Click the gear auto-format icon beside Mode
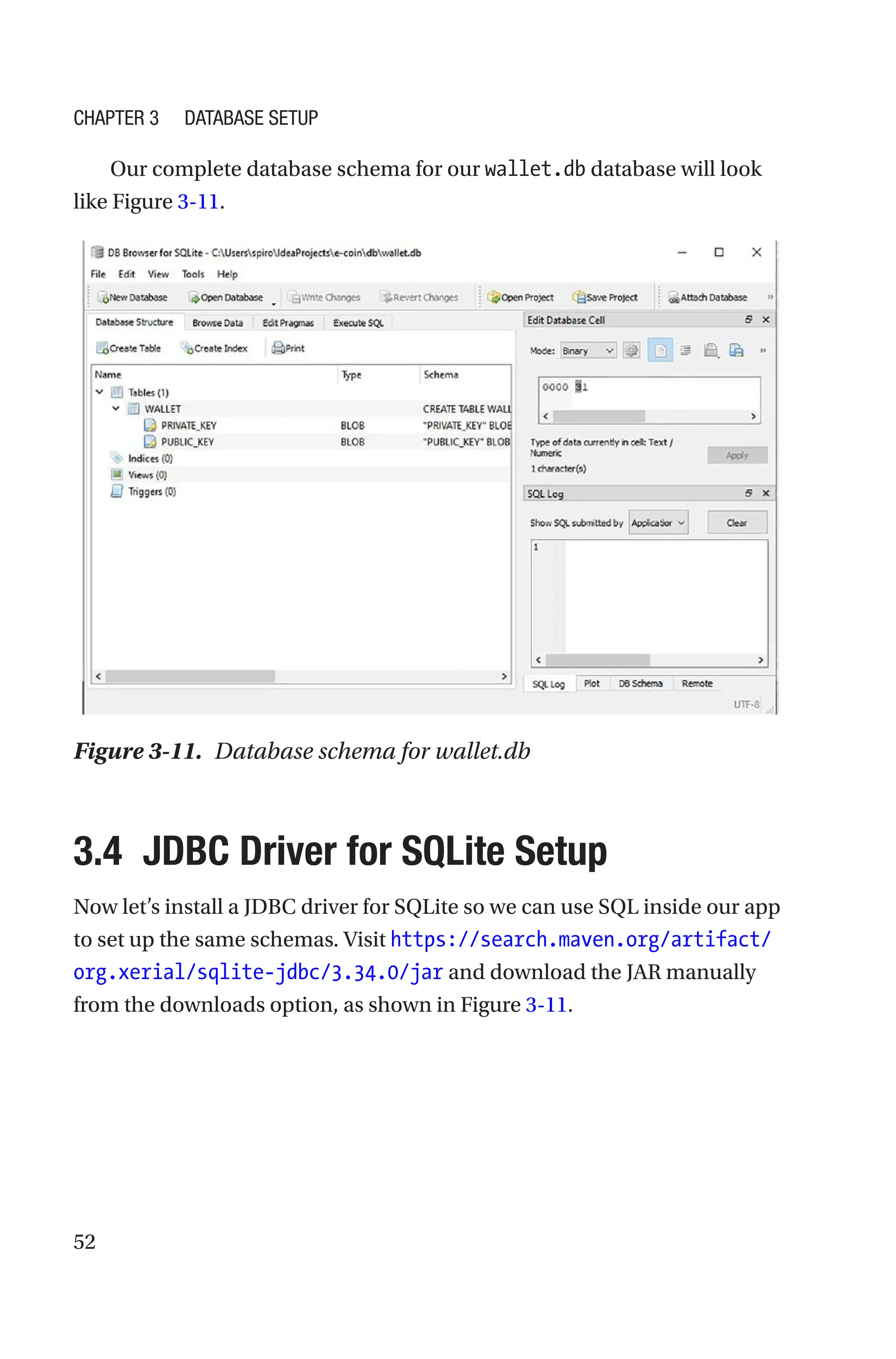This screenshot has height=1359, width=896. coord(631,350)
